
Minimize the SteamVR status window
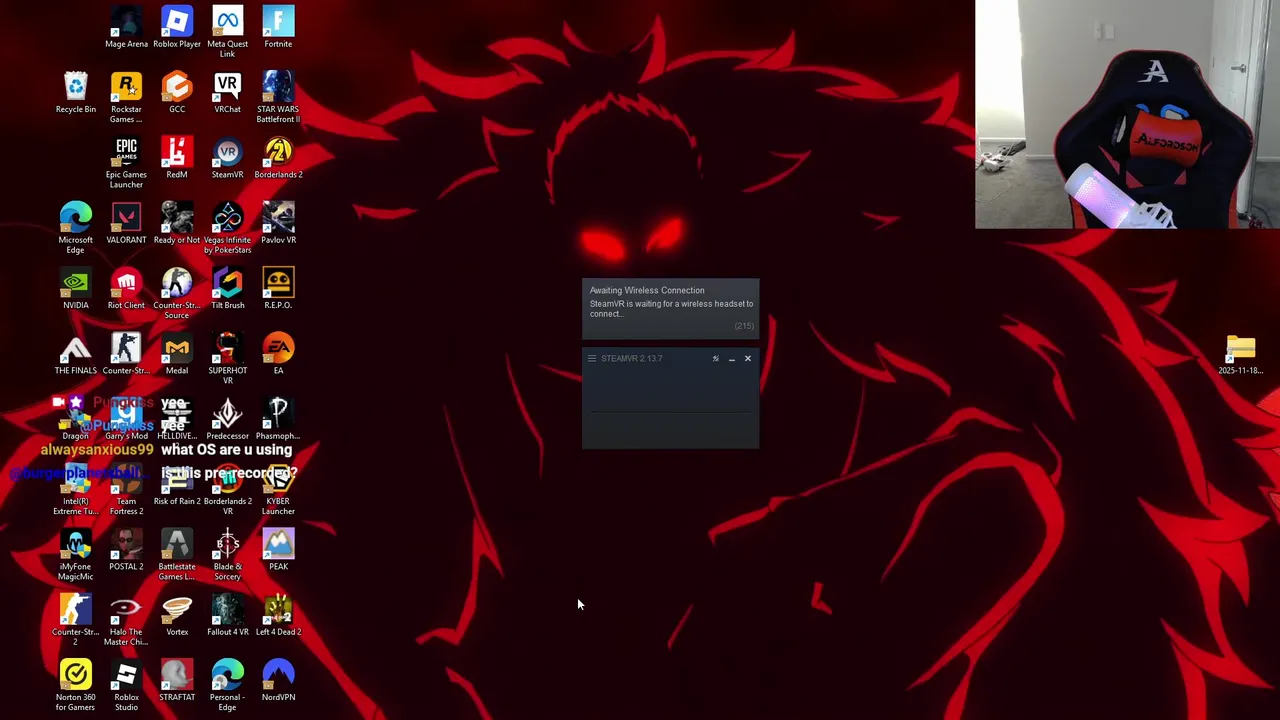click(731, 358)
